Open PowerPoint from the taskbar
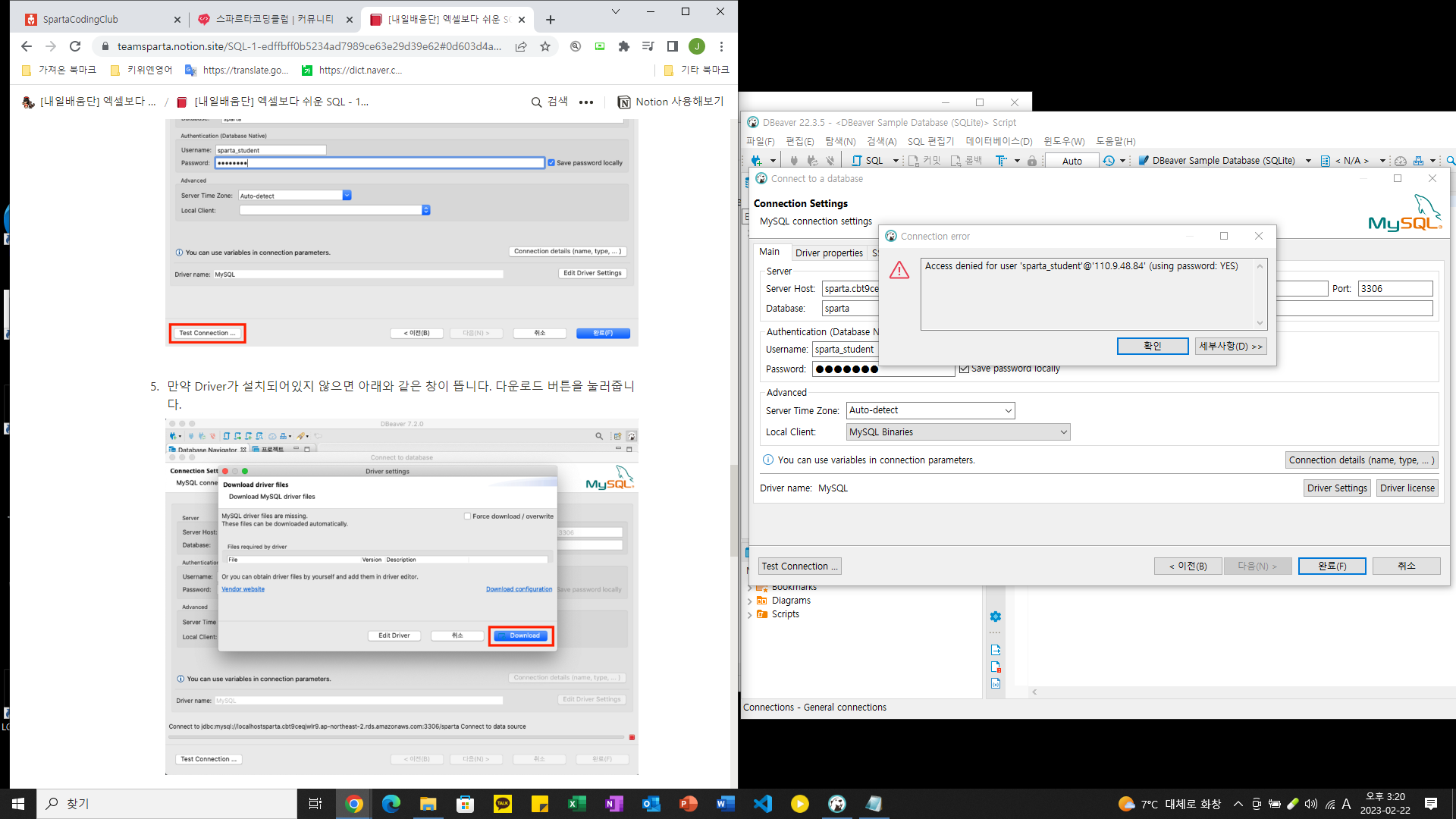1456x819 pixels. 689,804
